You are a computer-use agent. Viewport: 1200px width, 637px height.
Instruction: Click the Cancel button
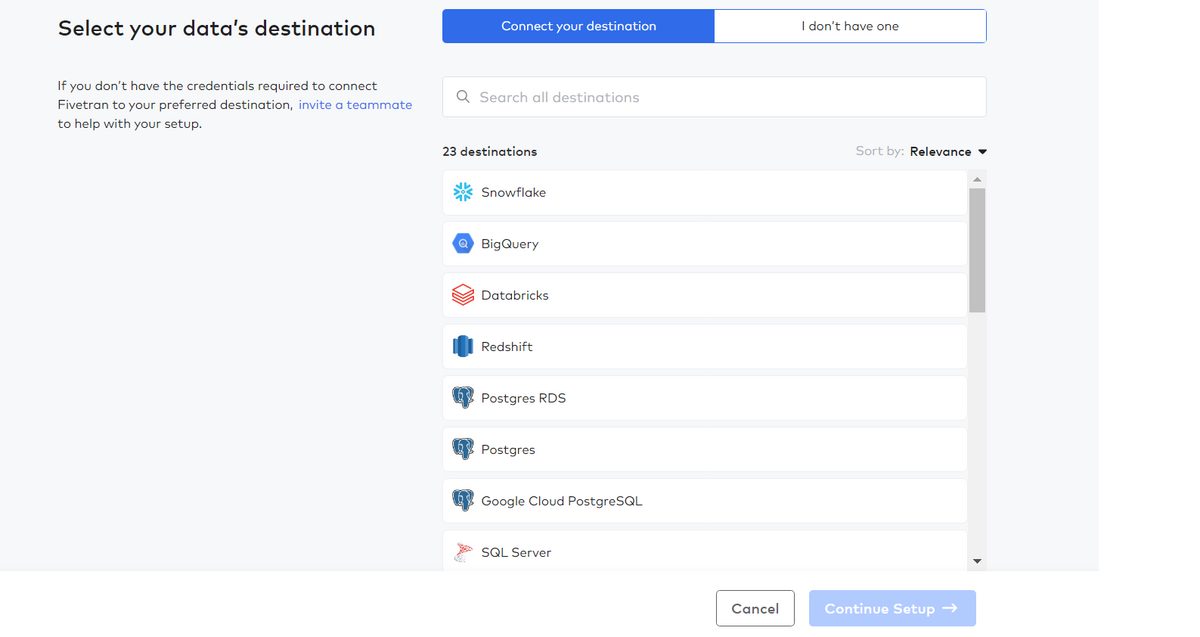[x=755, y=608]
